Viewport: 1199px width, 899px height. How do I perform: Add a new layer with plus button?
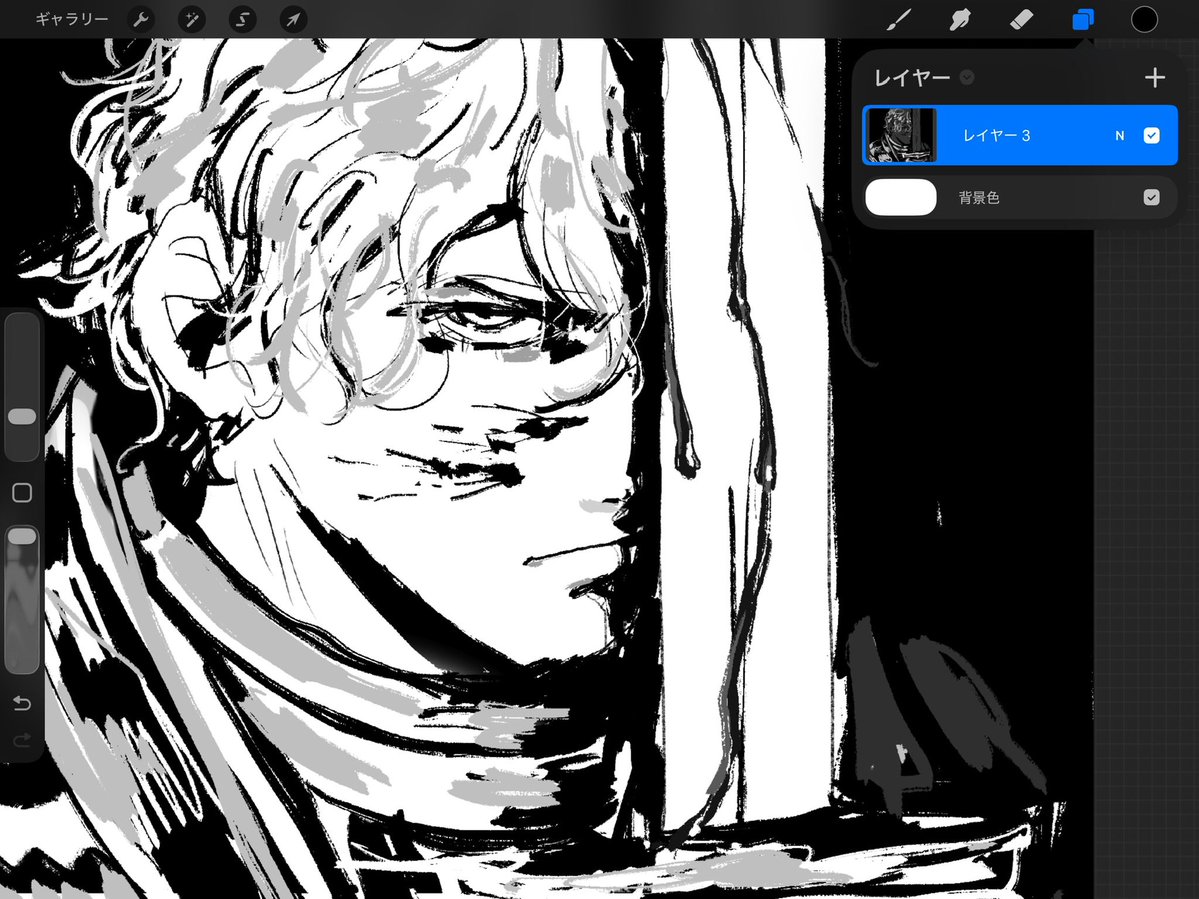click(1155, 77)
